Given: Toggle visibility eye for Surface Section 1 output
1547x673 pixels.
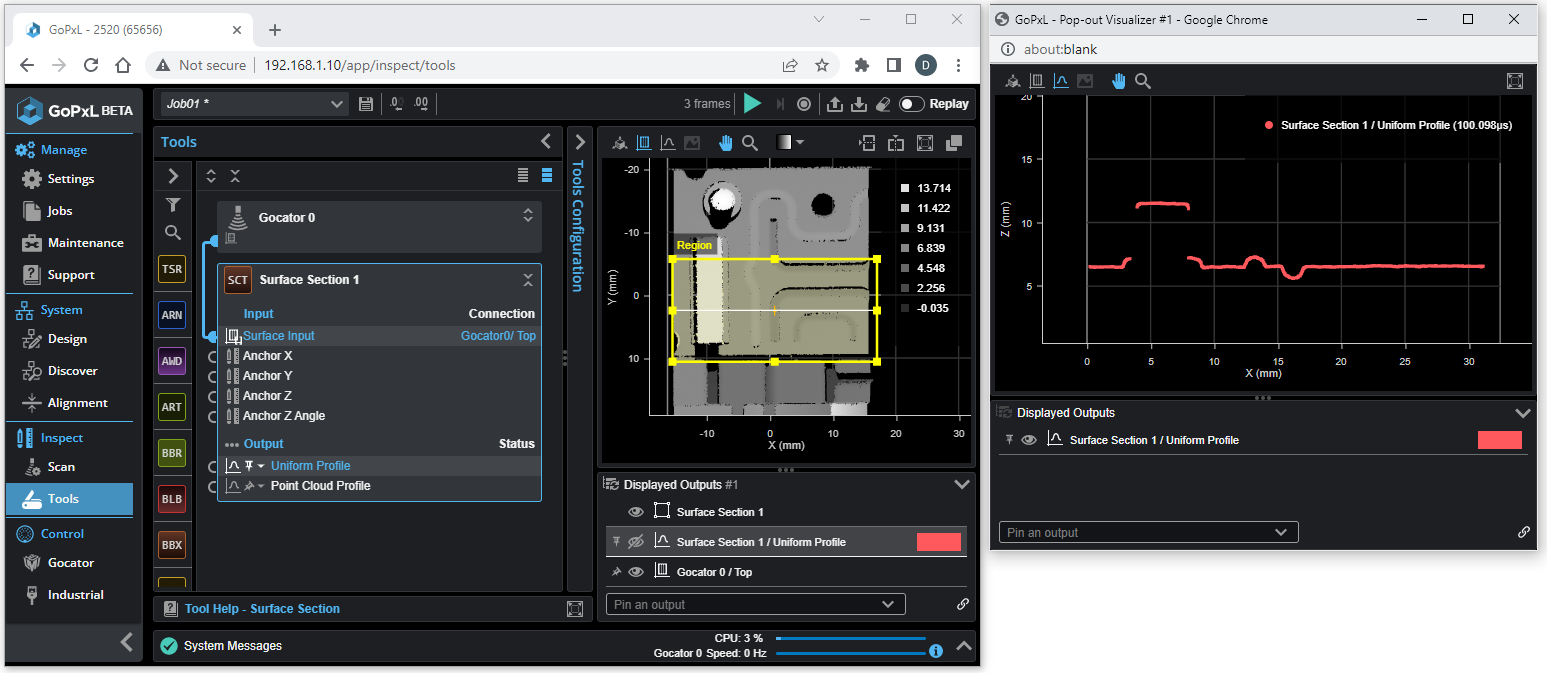Looking at the screenshot, I should (635, 512).
